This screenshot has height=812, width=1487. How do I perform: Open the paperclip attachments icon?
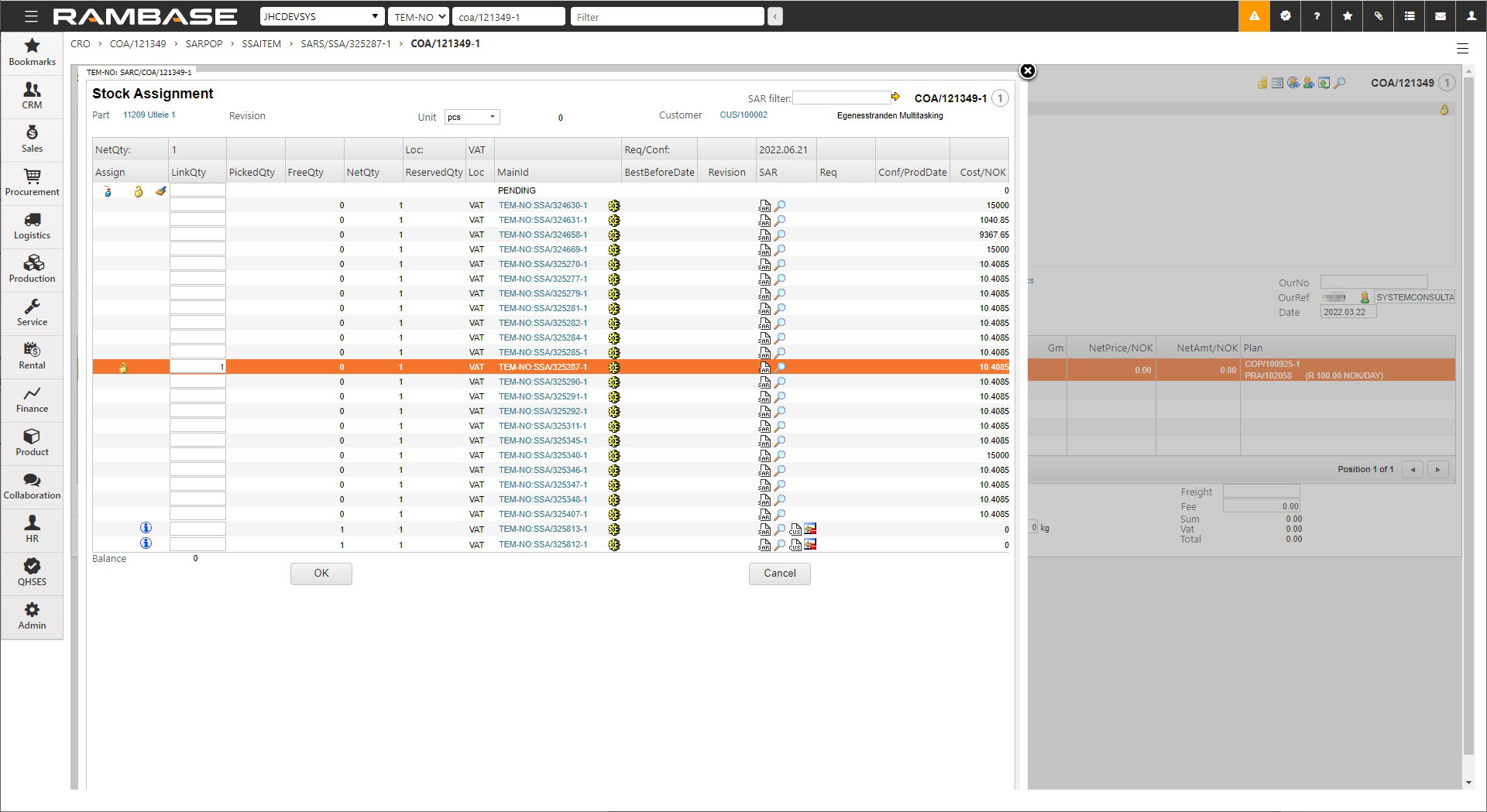coord(1379,16)
